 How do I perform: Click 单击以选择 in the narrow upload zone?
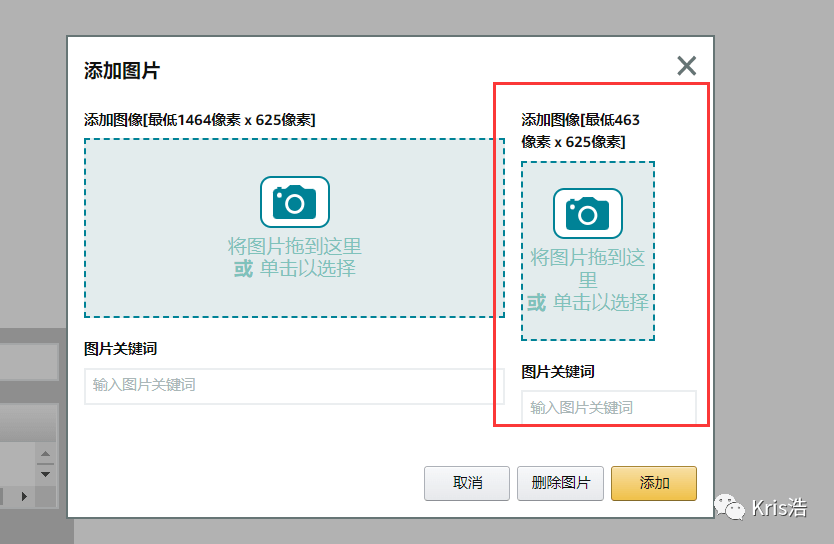(601, 302)
